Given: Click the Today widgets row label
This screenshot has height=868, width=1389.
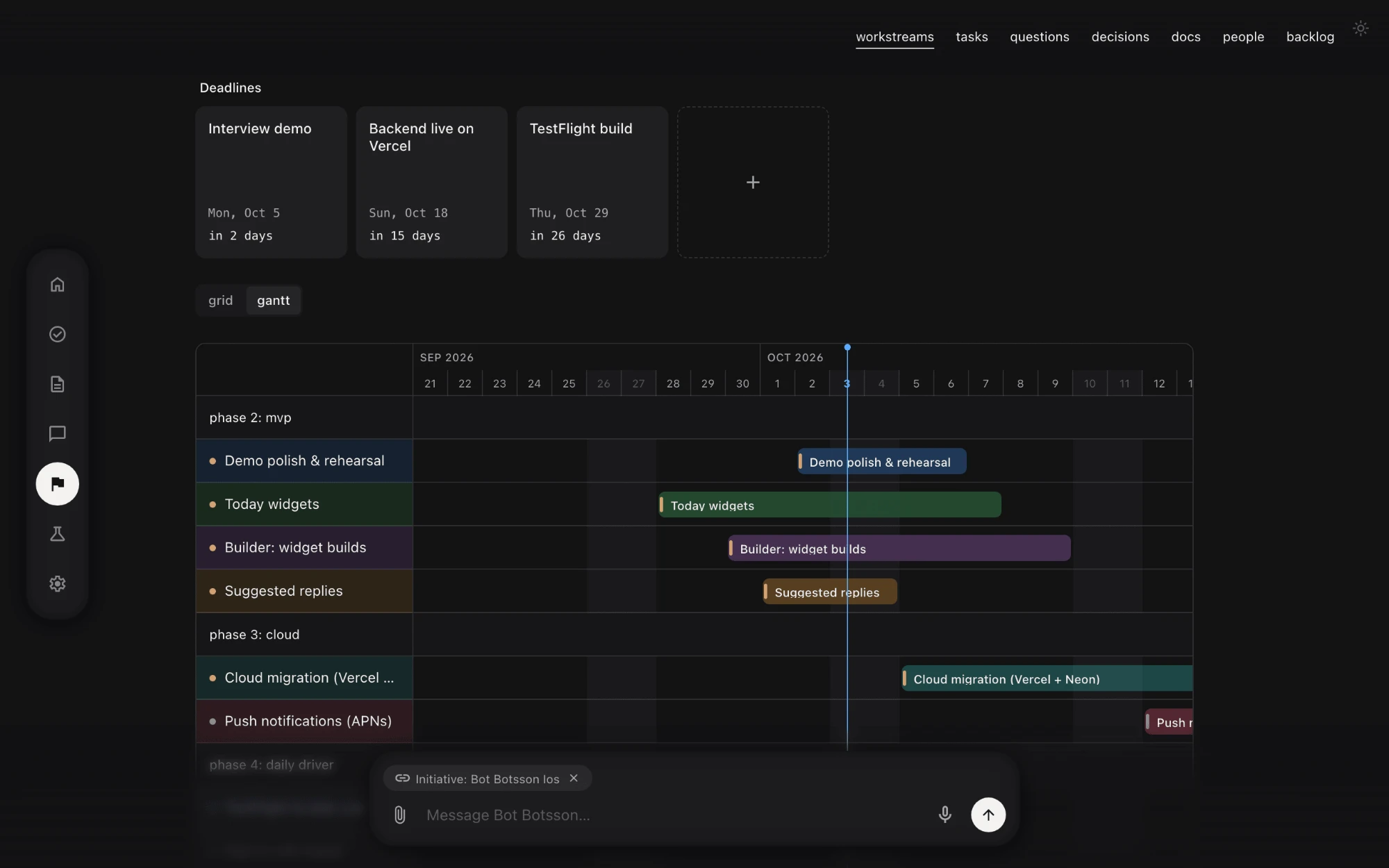Looking at the screenshot, I should click(304, 504).
